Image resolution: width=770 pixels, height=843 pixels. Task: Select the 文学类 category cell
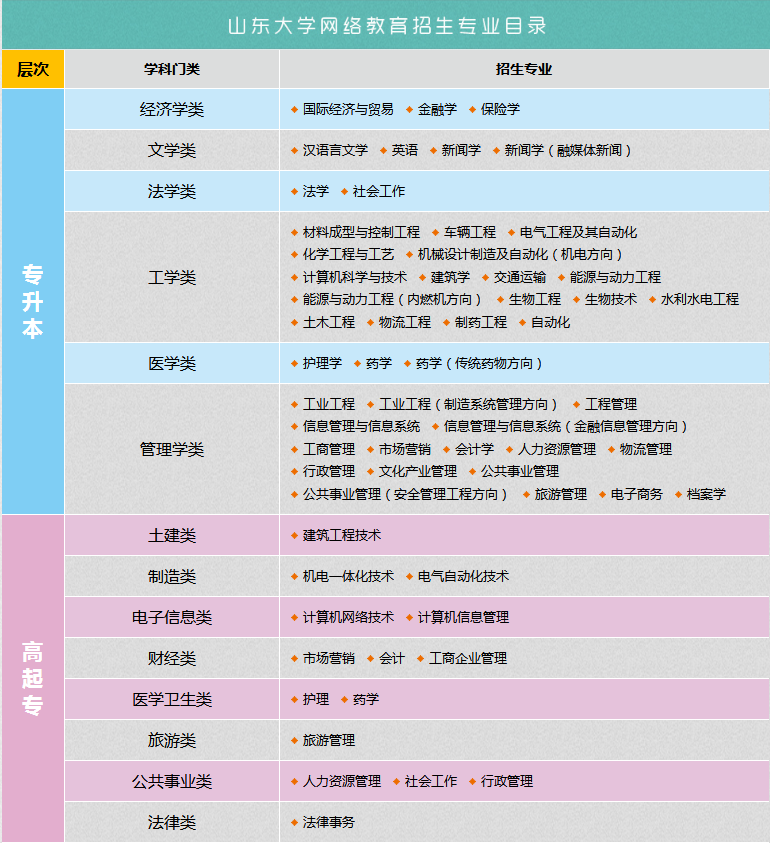point(172,150)
